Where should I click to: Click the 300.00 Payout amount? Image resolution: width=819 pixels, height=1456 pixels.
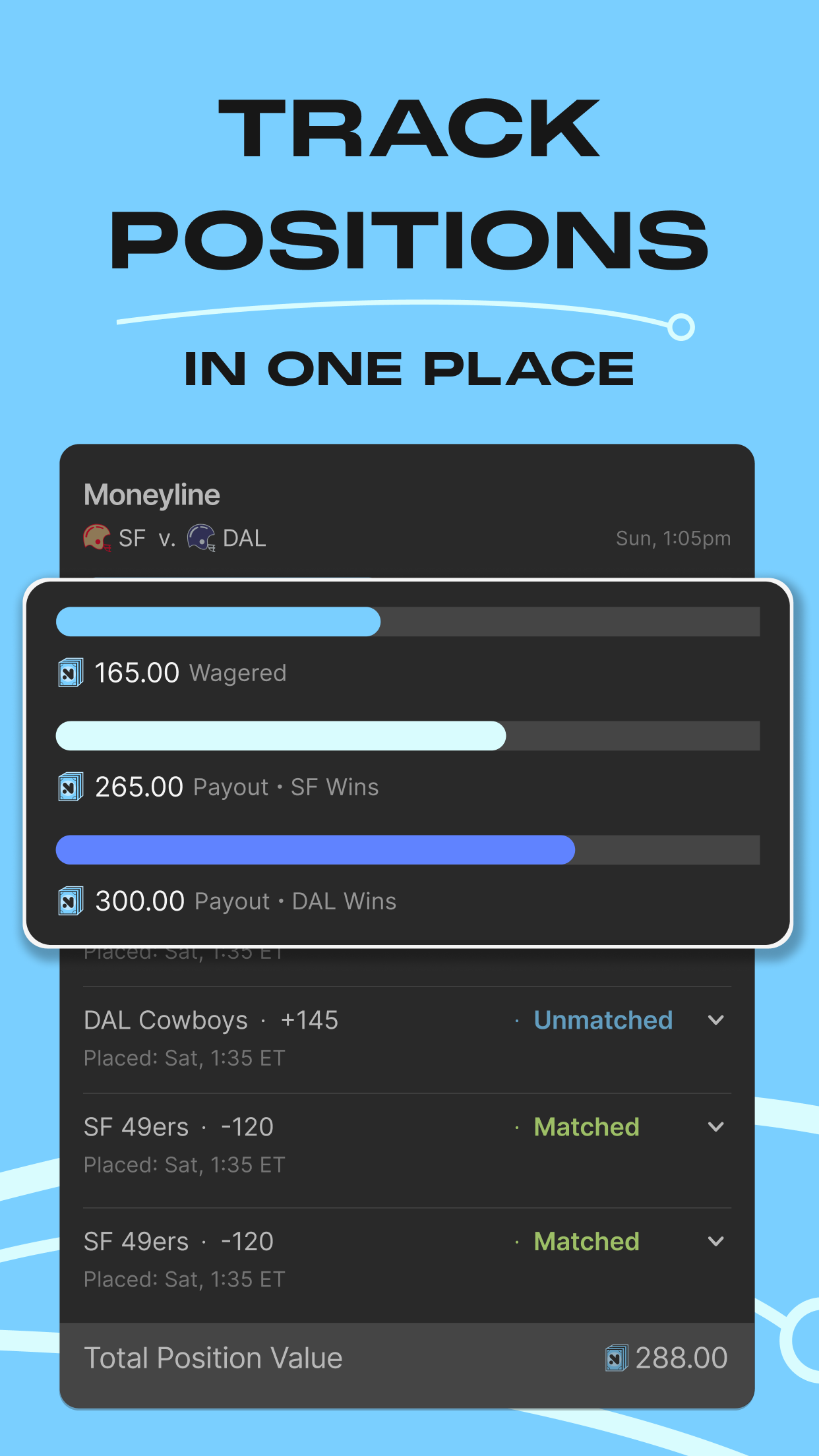click(139, 900)
